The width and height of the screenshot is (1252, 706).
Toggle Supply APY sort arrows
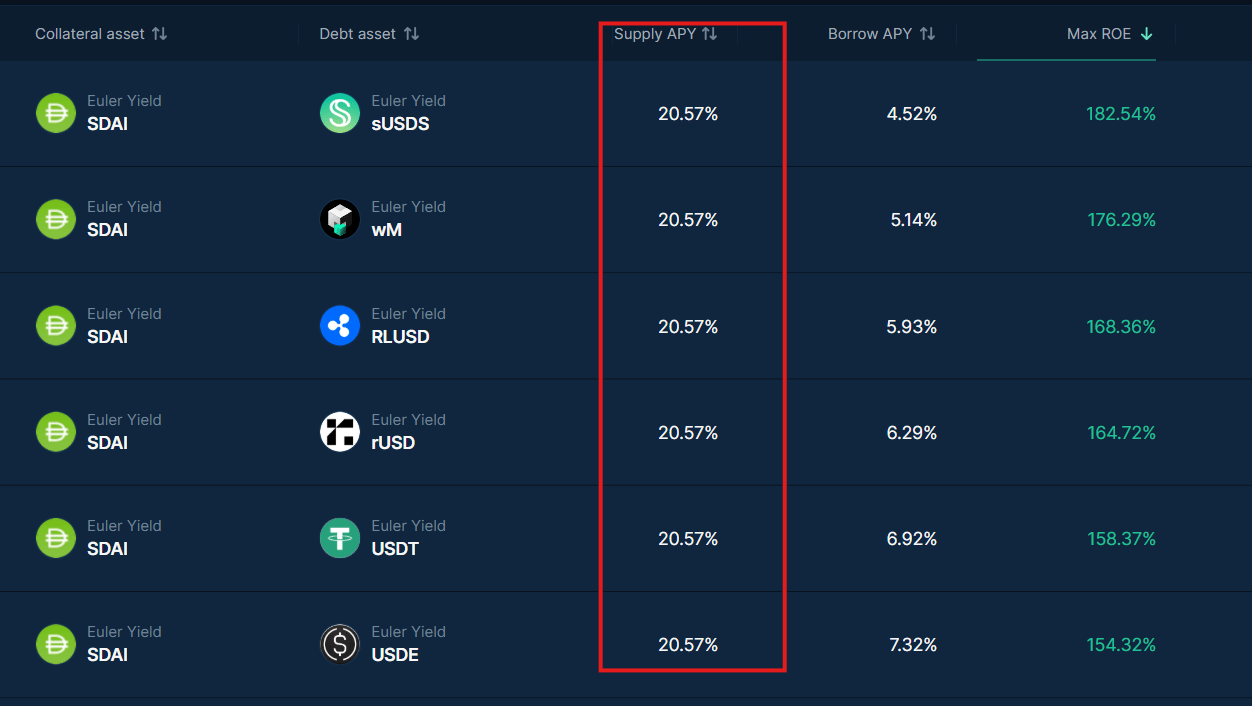(x=709, y=34)
